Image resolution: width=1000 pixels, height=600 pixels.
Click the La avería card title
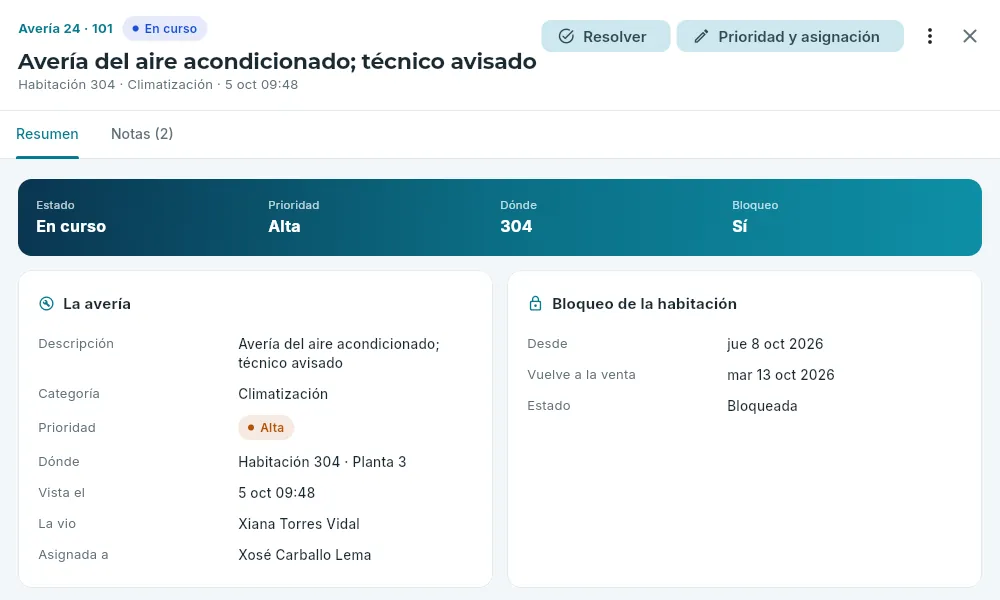pyautogui.click(x=97, y=304)
